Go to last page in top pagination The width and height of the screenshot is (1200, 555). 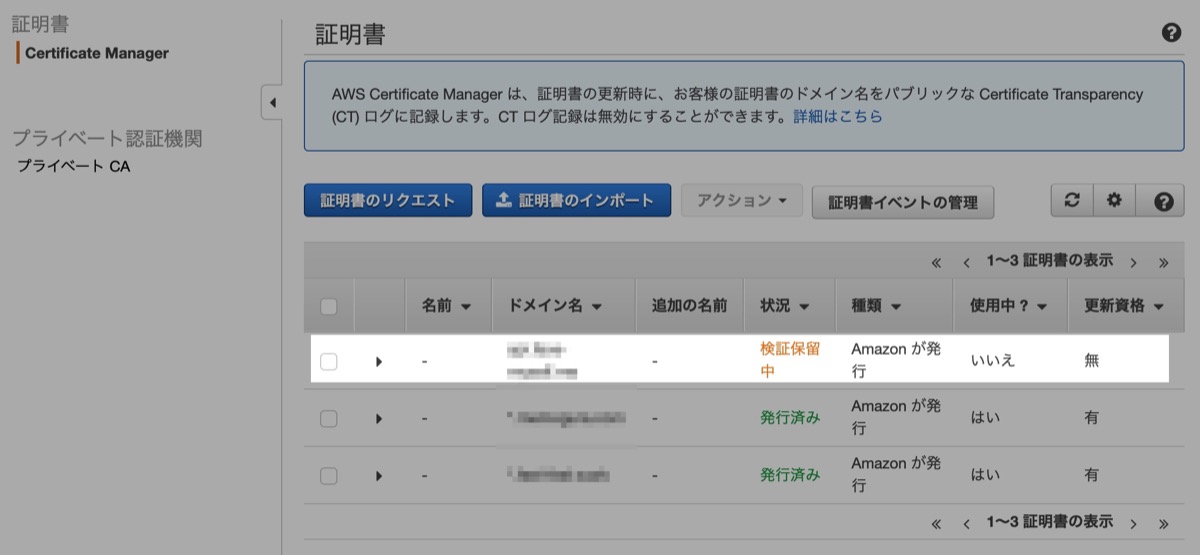click(1163, 262)
